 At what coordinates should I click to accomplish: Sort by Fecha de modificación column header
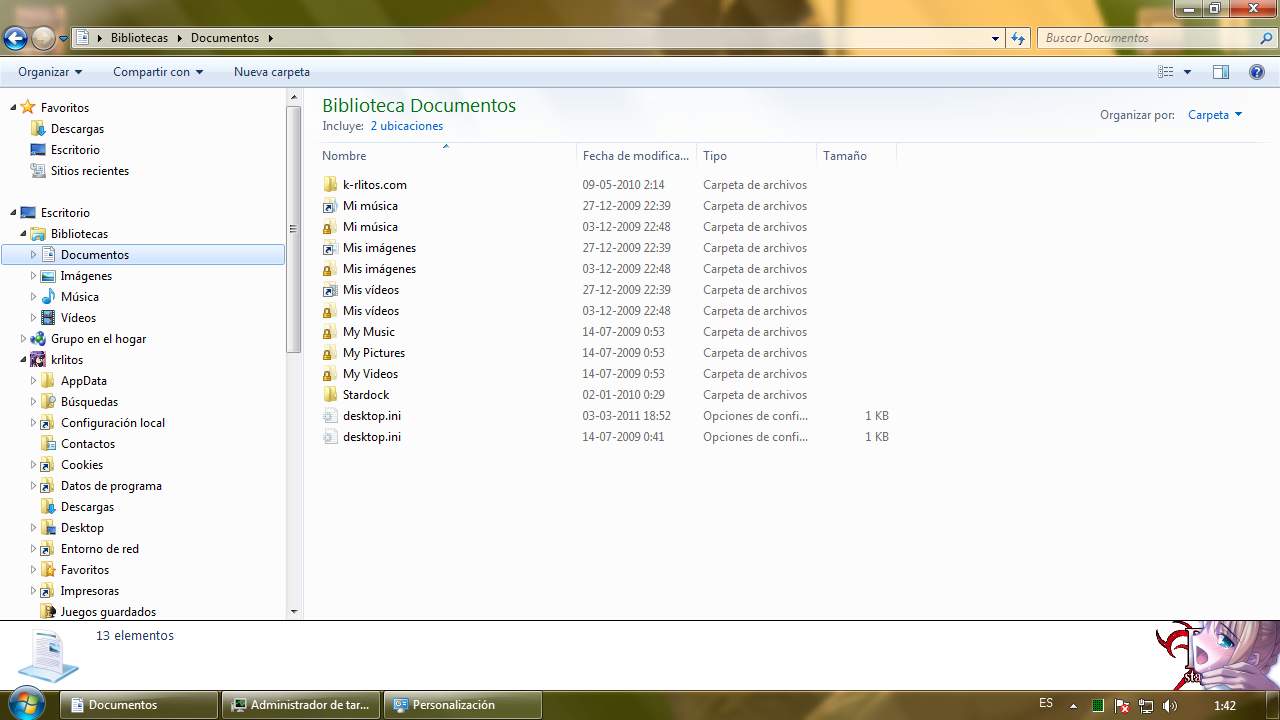tap(635, 156)
